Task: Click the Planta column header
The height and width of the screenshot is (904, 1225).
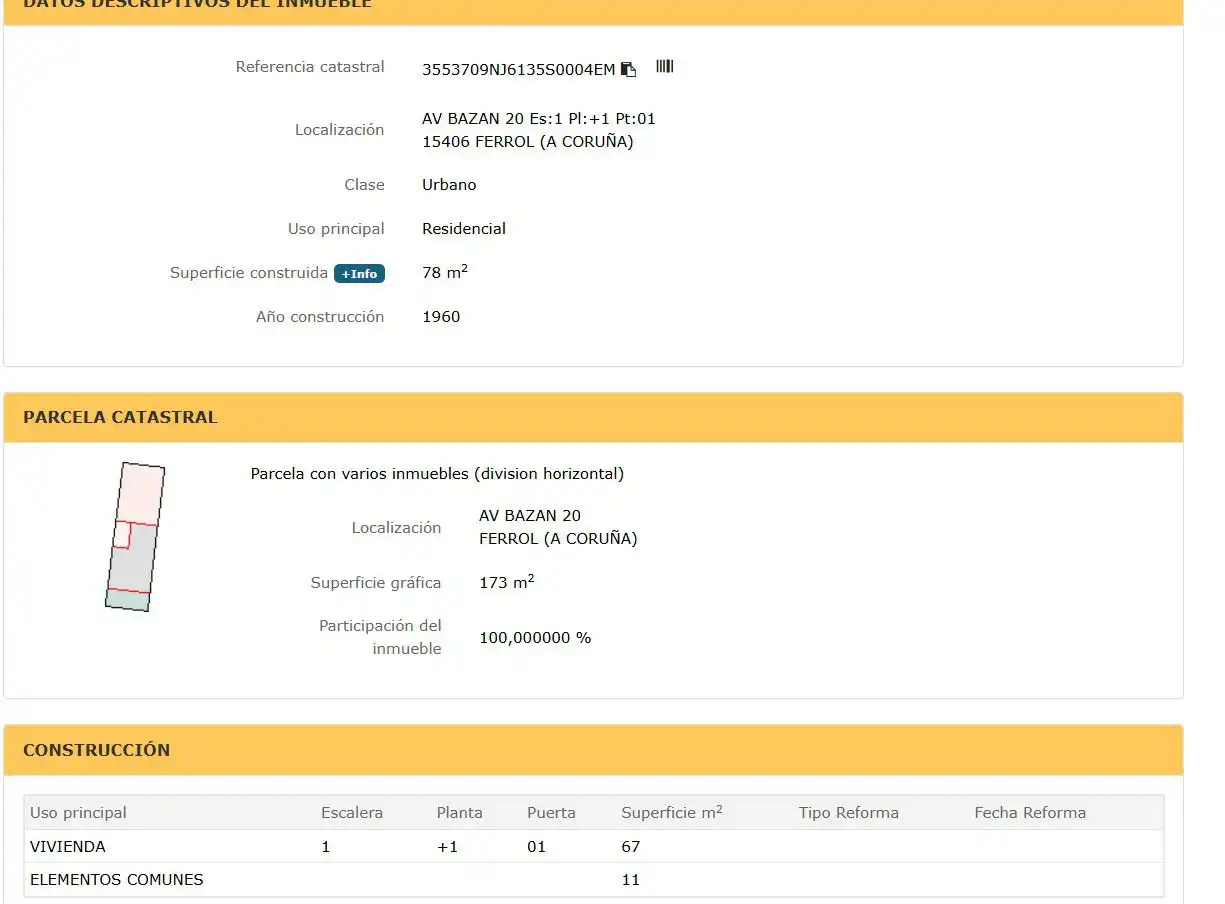Action: point(460,813)
